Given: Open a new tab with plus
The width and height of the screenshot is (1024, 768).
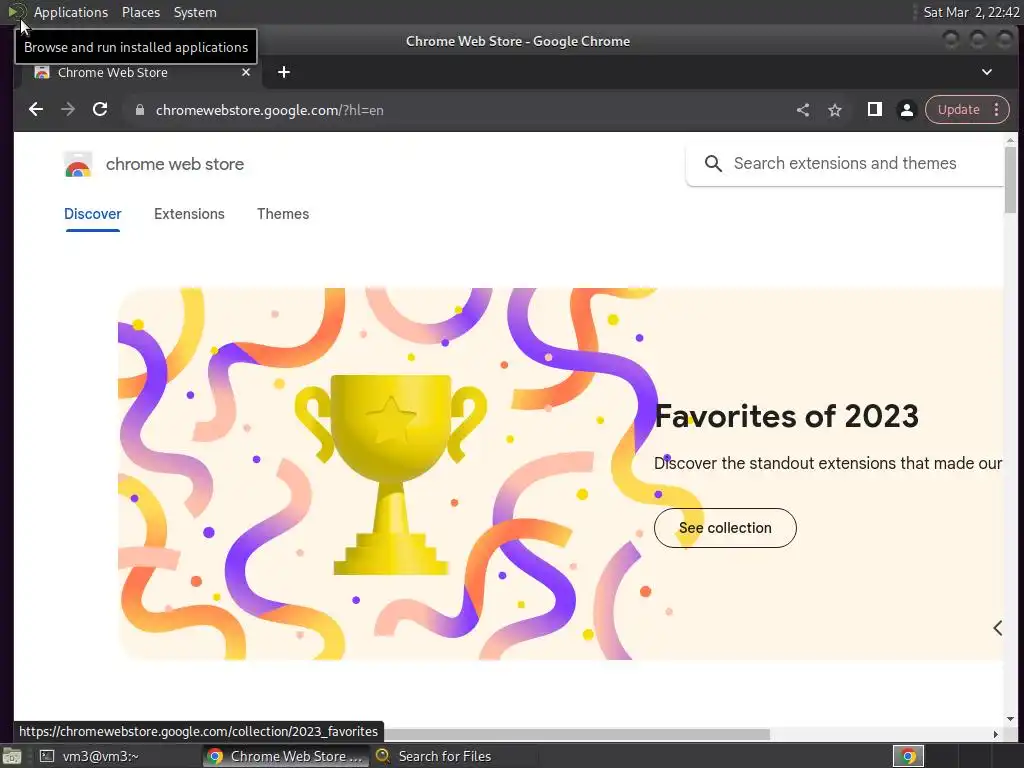Looking at the screenshot, I should tap(283, 72).
